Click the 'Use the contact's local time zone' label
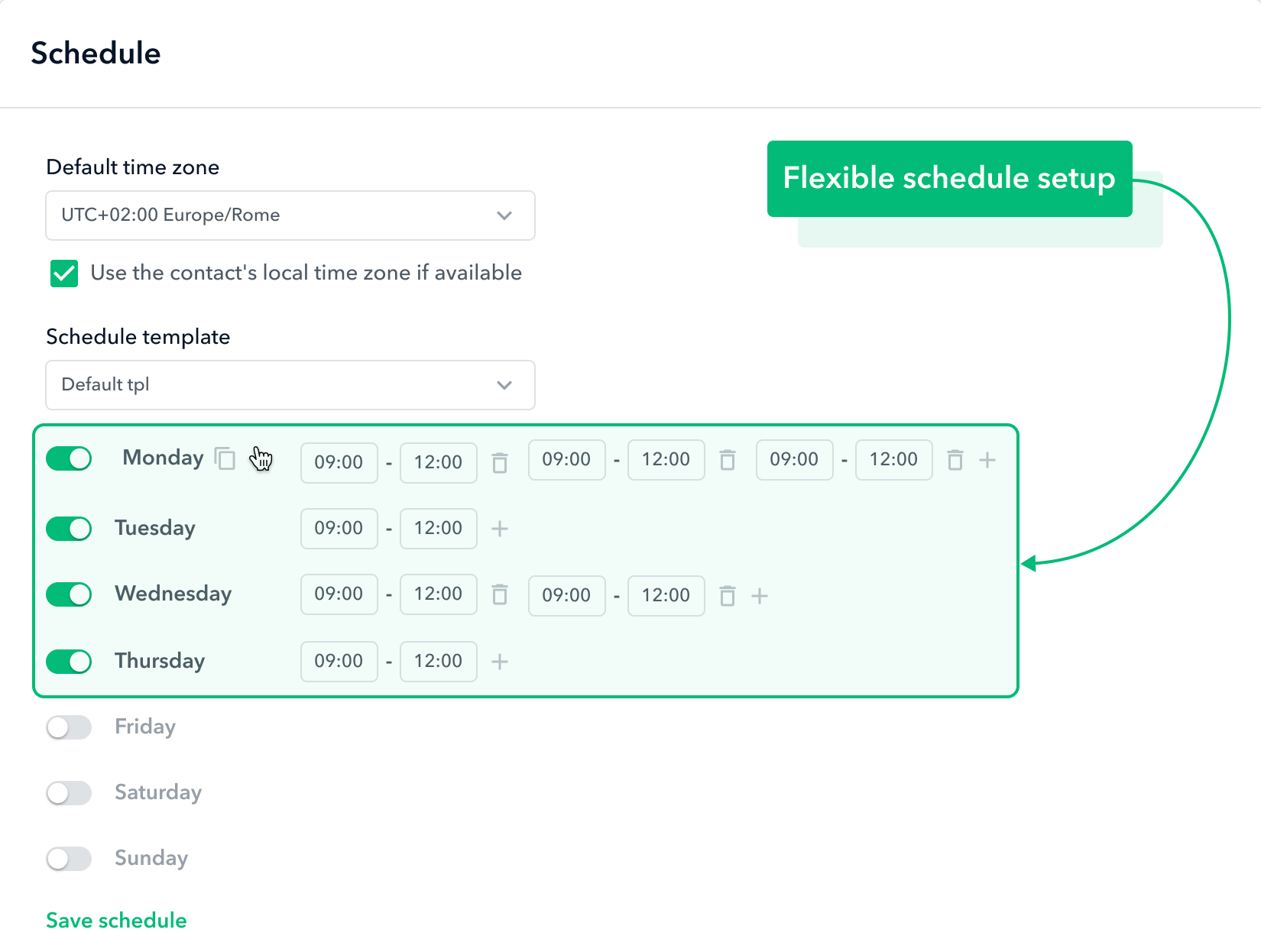The width and height of the screenshot is (1261, 952). pyautogui.click(x=306, y=273)
